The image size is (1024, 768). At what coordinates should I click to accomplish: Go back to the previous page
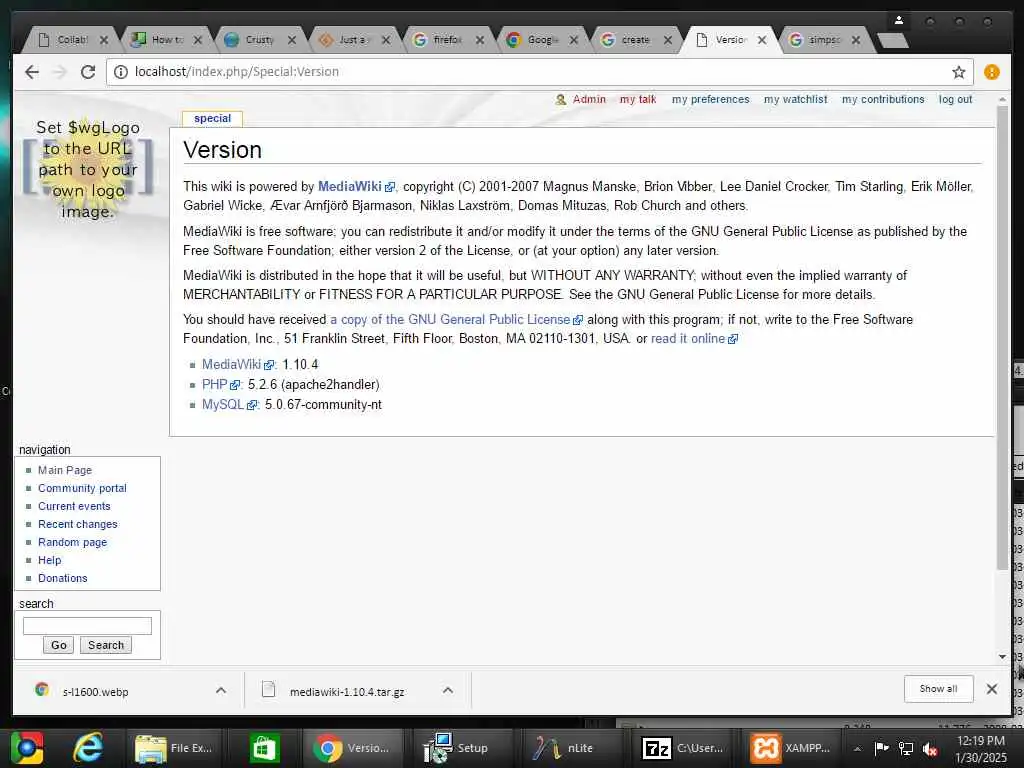[31, 72]
